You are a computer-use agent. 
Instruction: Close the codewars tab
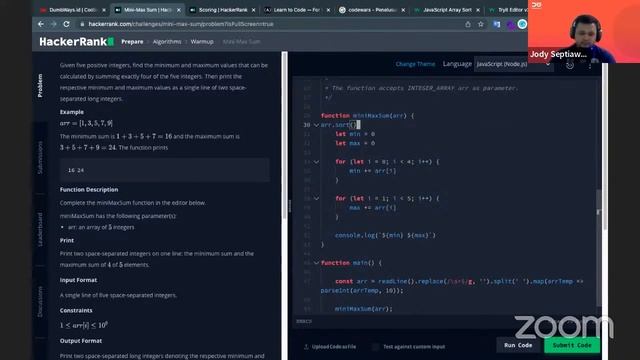(403, 10)
